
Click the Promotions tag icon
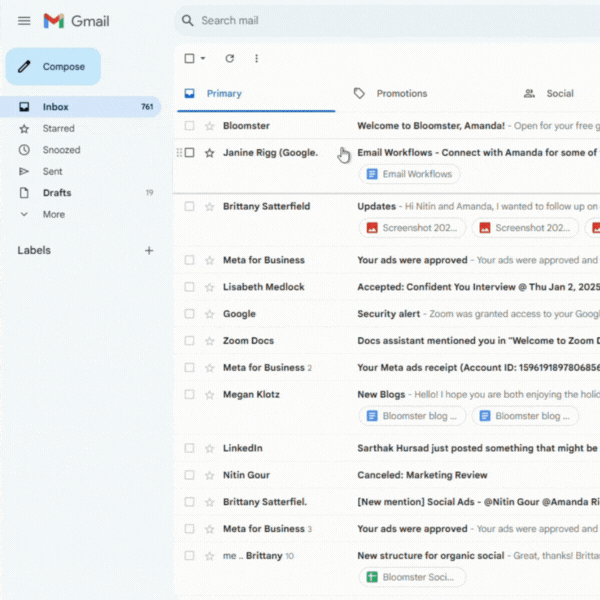point(359,93)
